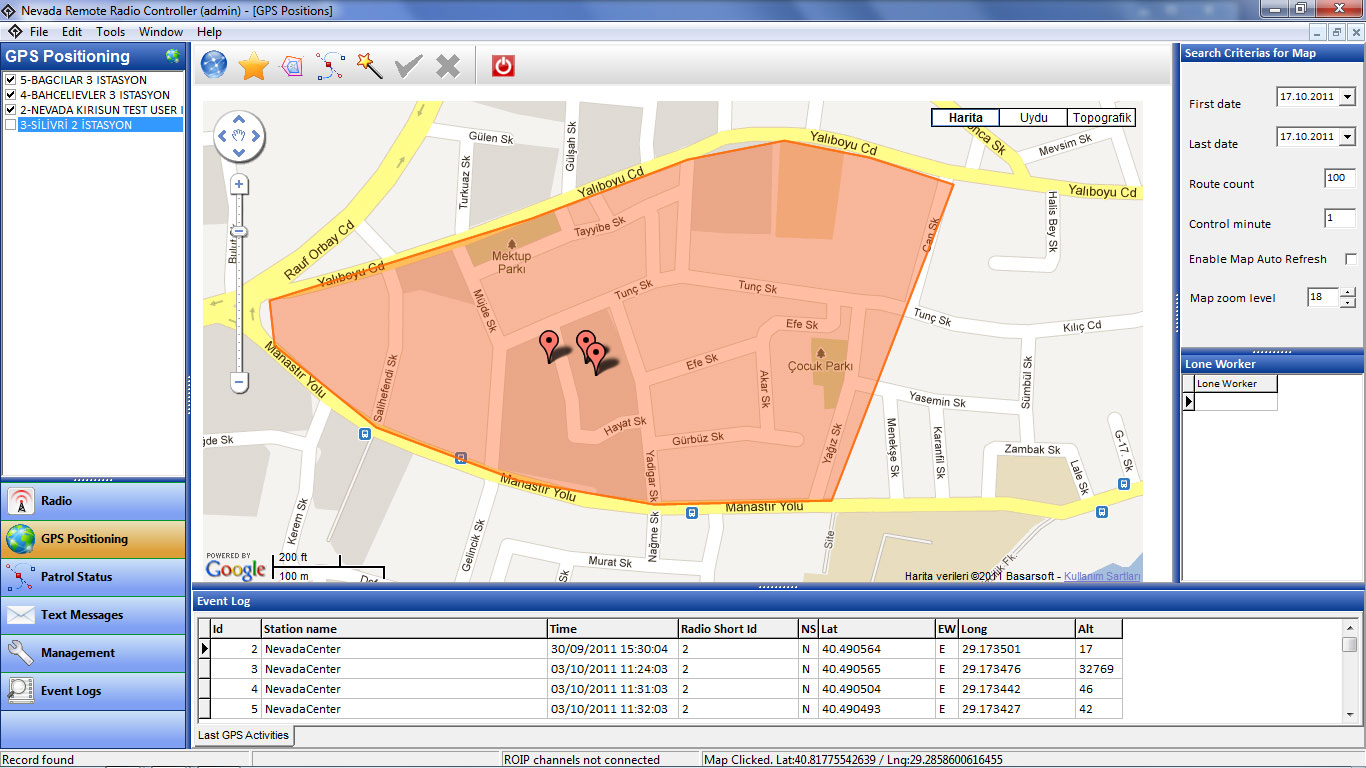The image size is (1366, 768).
Task: Open the Management section
Action: tap(93, 653)
